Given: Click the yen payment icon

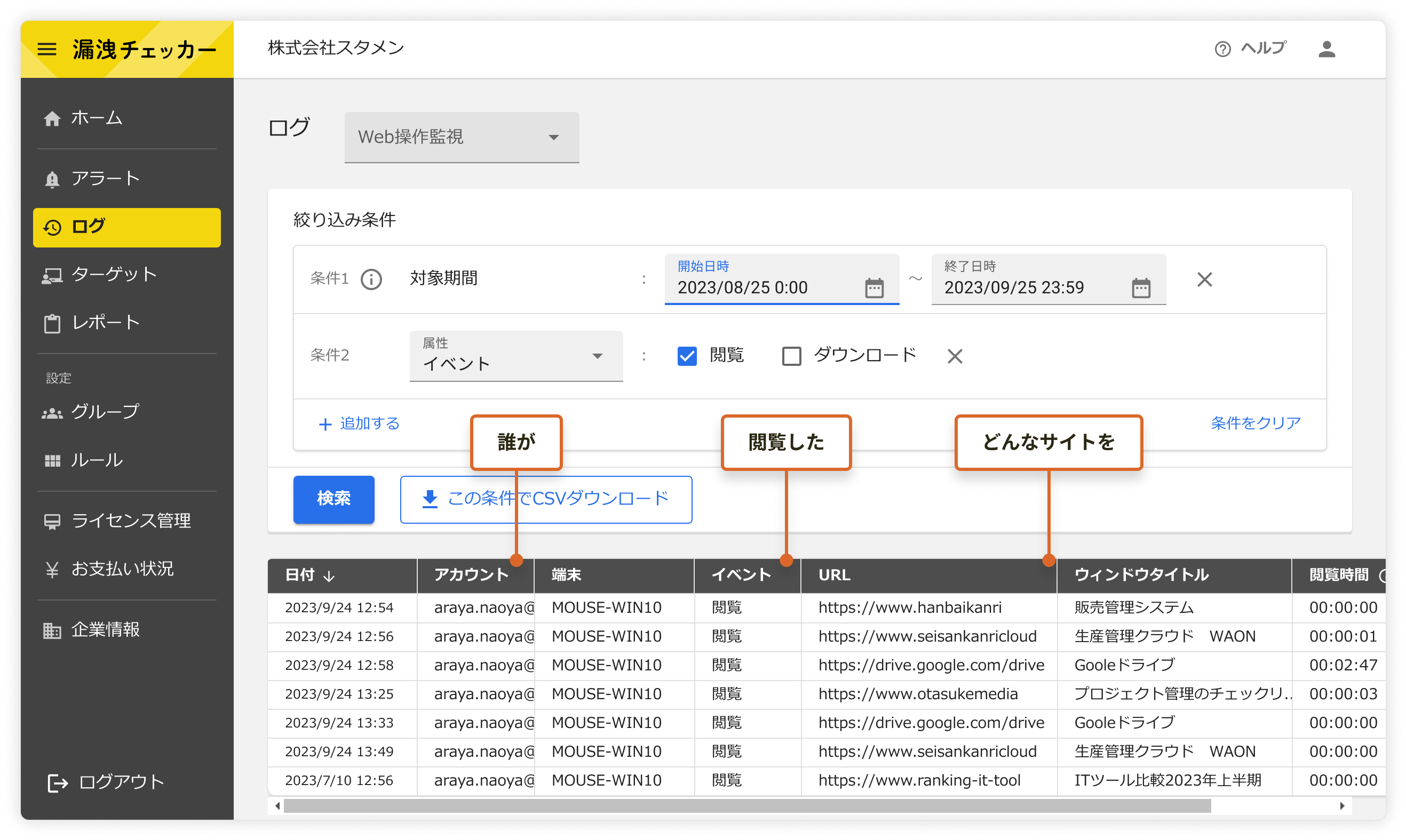Looking at the screenshot, I should tap(52, 569).
